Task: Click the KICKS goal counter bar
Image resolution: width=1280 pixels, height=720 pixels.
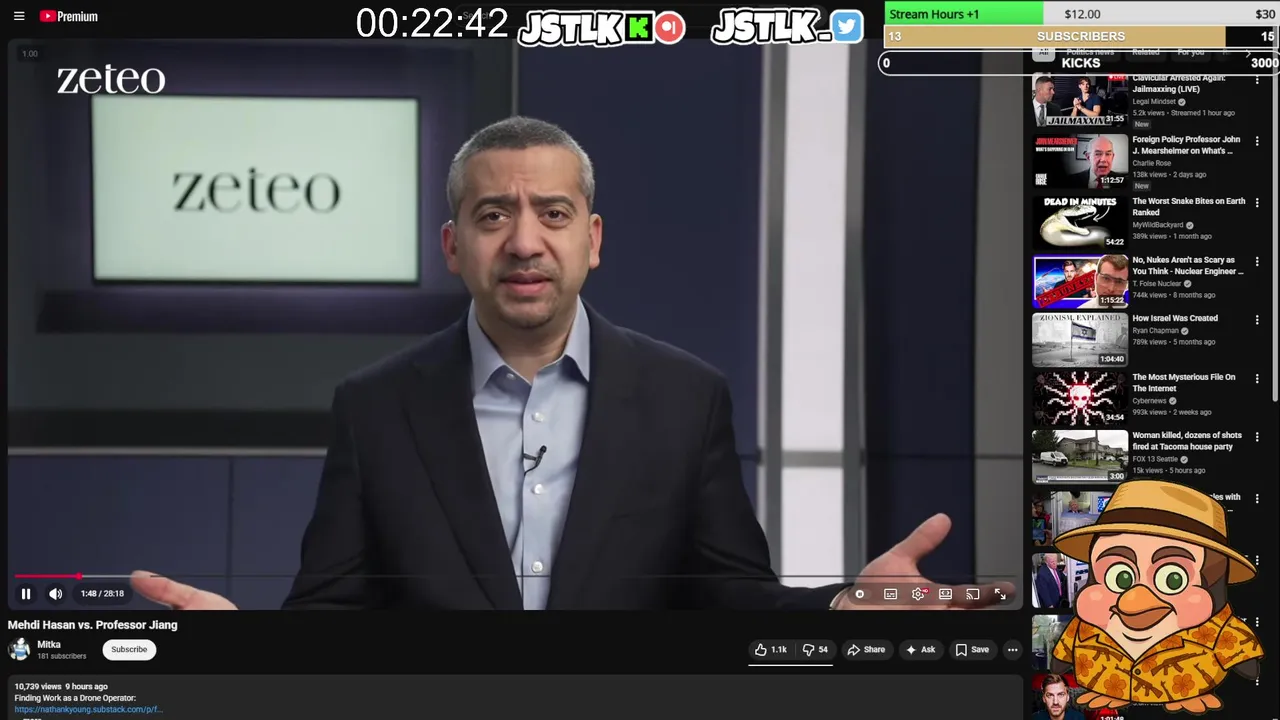Action: [1080, 63]
